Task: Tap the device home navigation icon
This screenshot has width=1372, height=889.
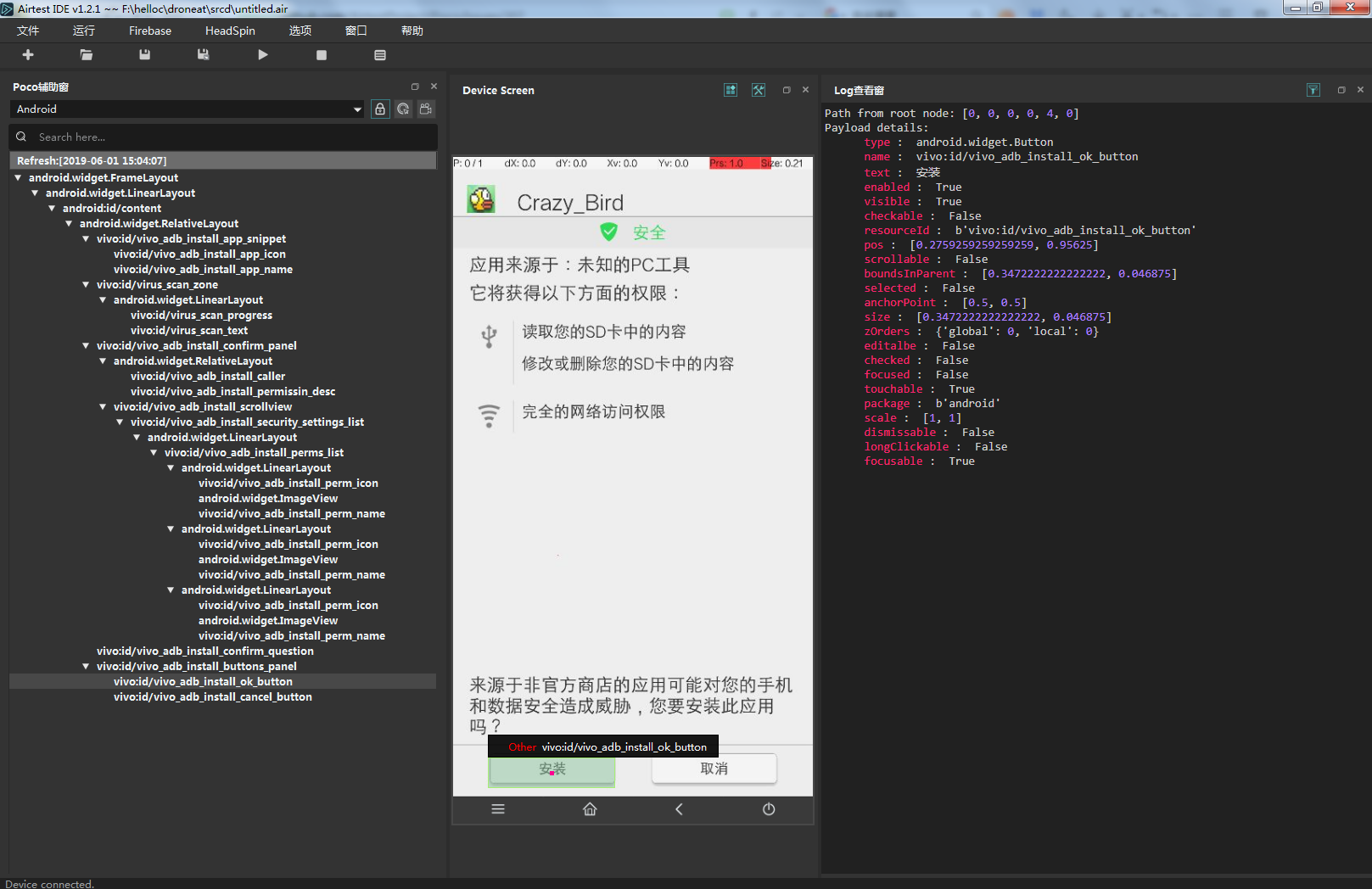Action: [590, 809]
